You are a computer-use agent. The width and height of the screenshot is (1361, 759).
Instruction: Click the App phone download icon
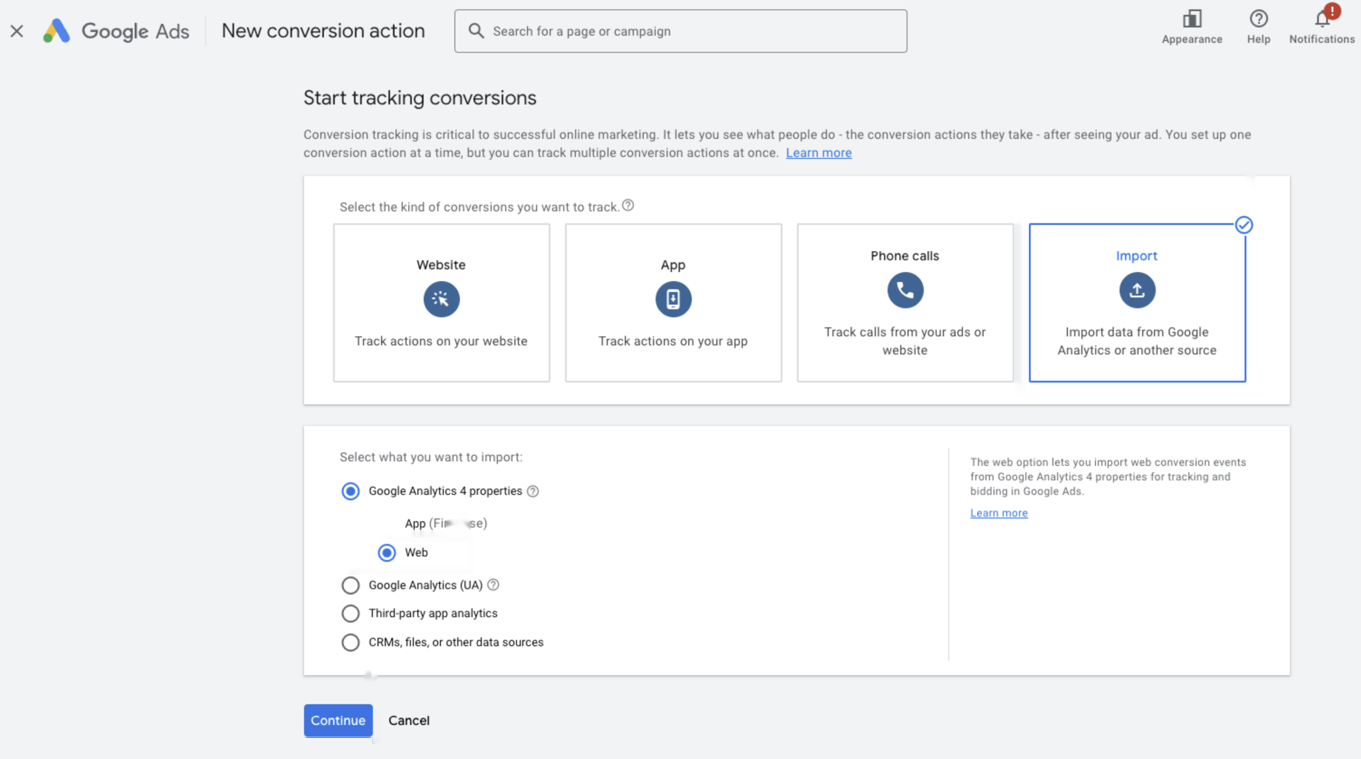click(673, 299)
